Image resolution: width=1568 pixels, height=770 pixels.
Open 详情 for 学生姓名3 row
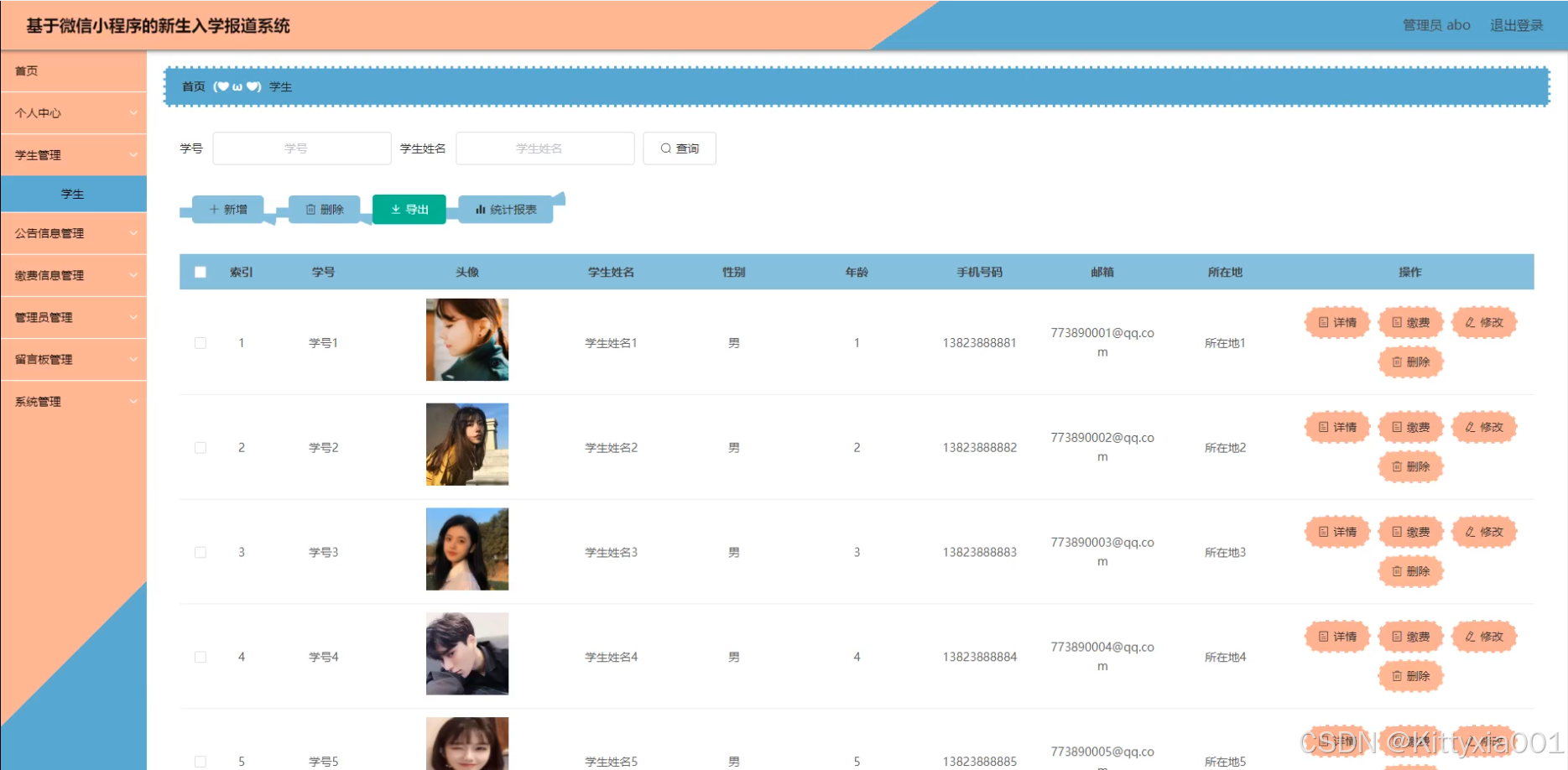pyautogui.click(x=1337, y=532)
